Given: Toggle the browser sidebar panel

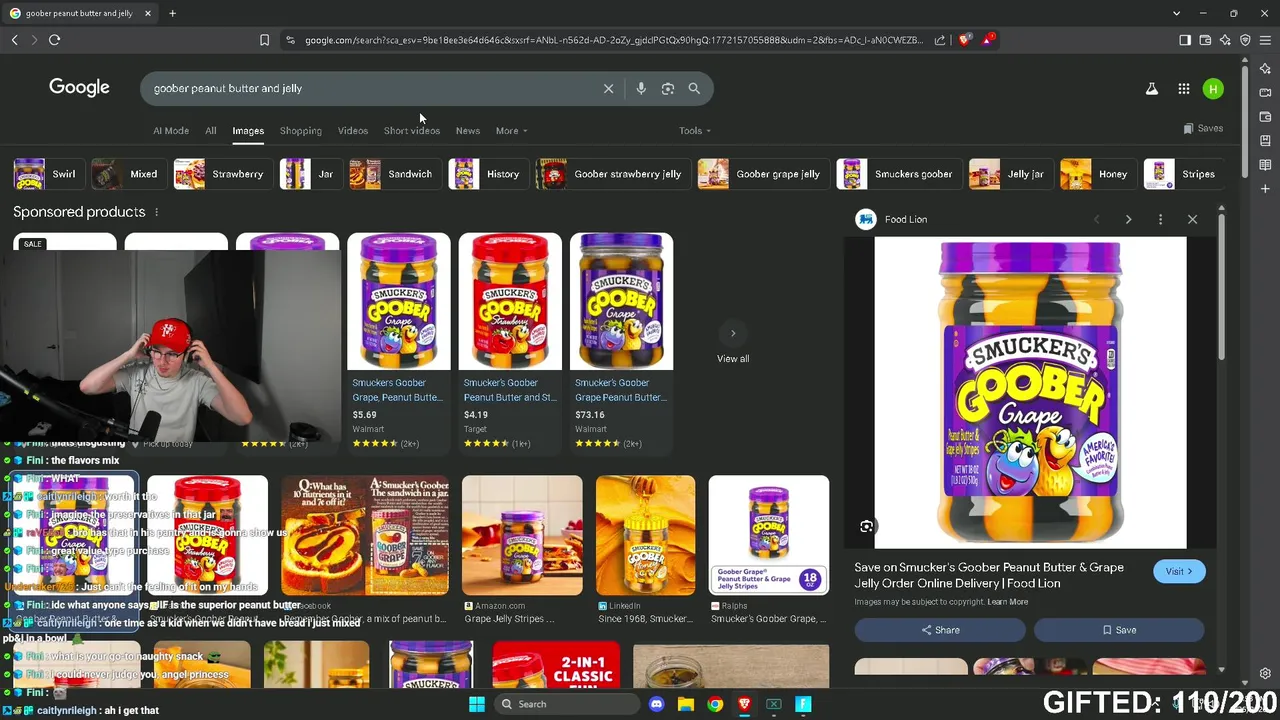Looking at the screenshot, I should (1185, 40).
